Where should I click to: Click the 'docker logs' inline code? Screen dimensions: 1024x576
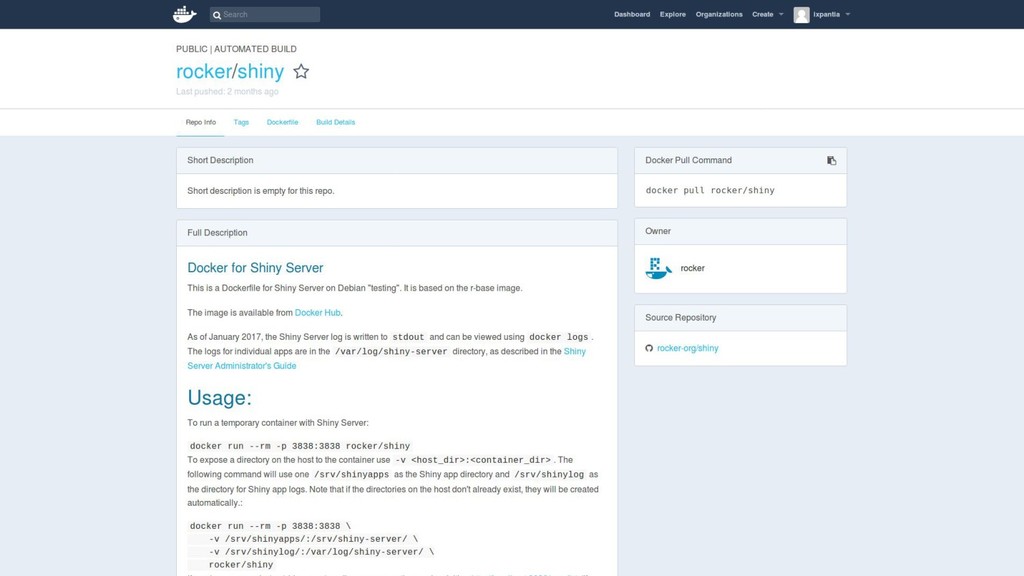pyautogui.click(x=559, y=337)
